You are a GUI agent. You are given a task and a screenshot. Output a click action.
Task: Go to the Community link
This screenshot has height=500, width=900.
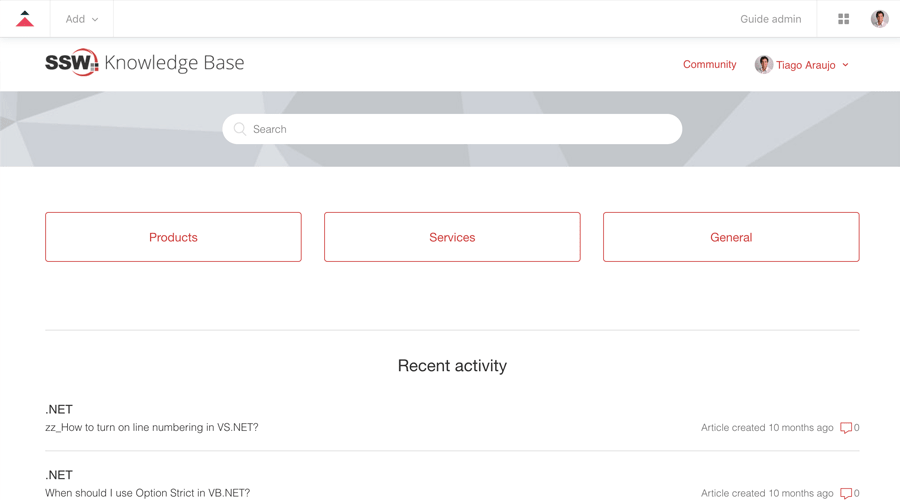(709, 64)
